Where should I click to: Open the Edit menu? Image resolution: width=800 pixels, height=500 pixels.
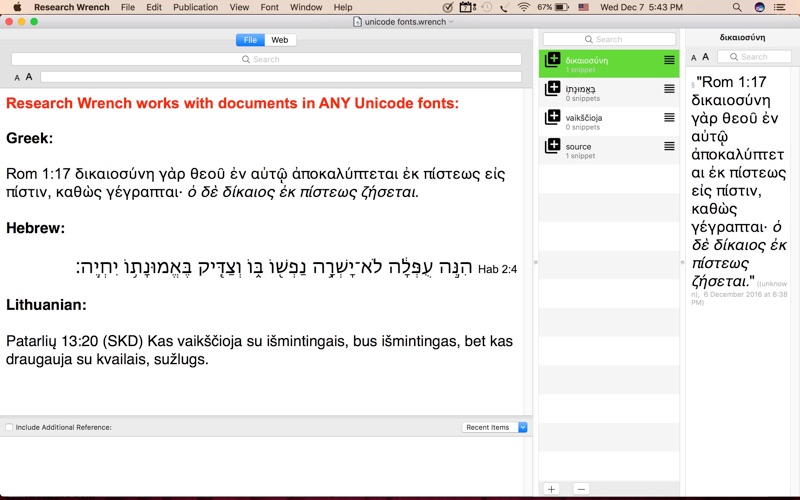pyautogui.click(x=154, y=7)
